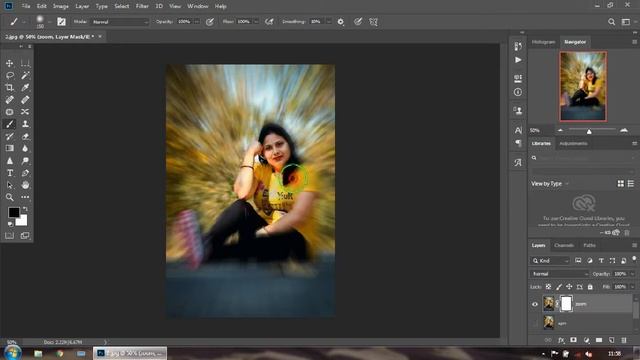640x360 pixels.
Task: Select the Zoom tool
Action: pyautogui.click(x=9, y=198)
